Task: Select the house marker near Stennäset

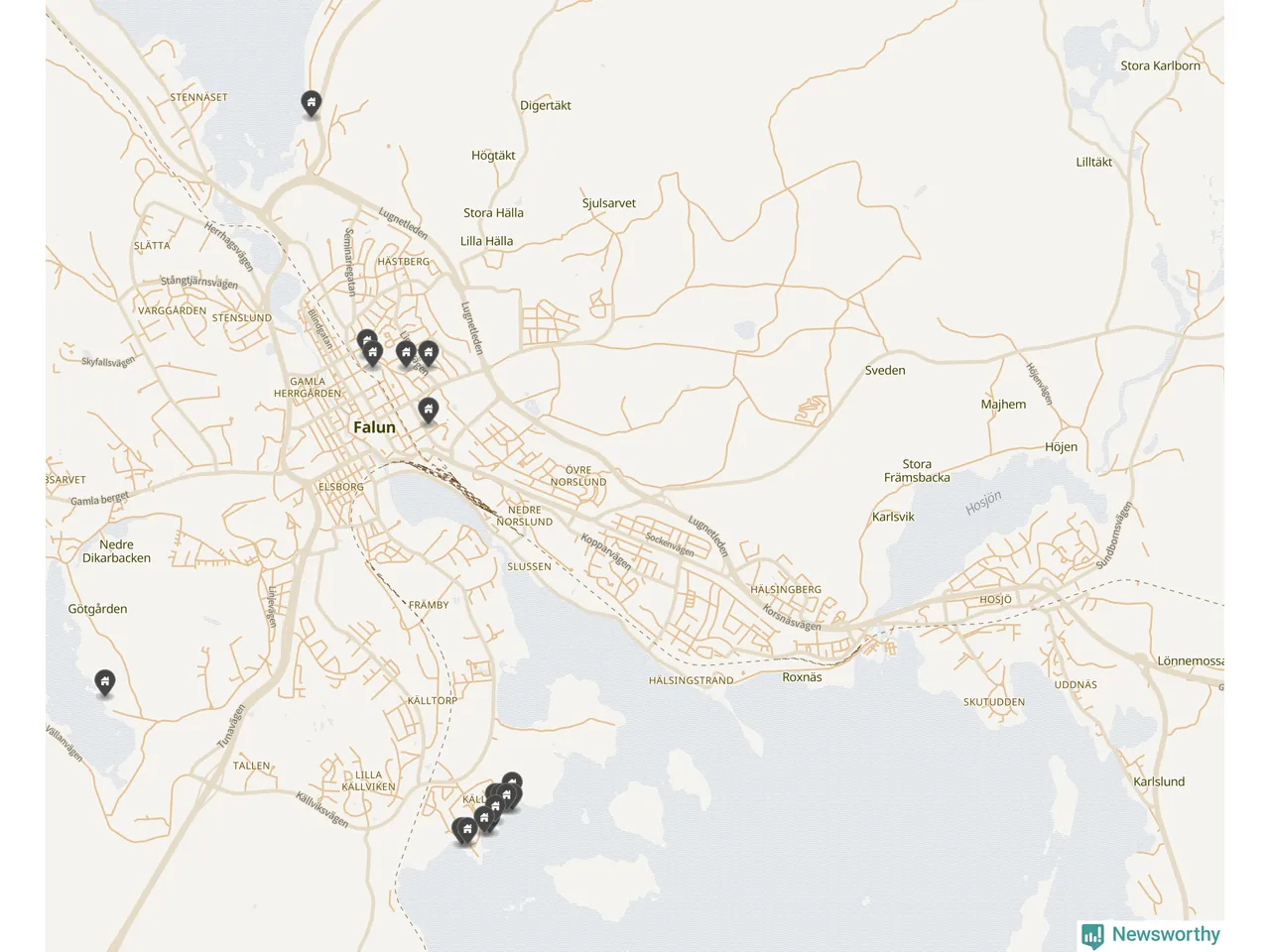Action: (x=312, y=103)
